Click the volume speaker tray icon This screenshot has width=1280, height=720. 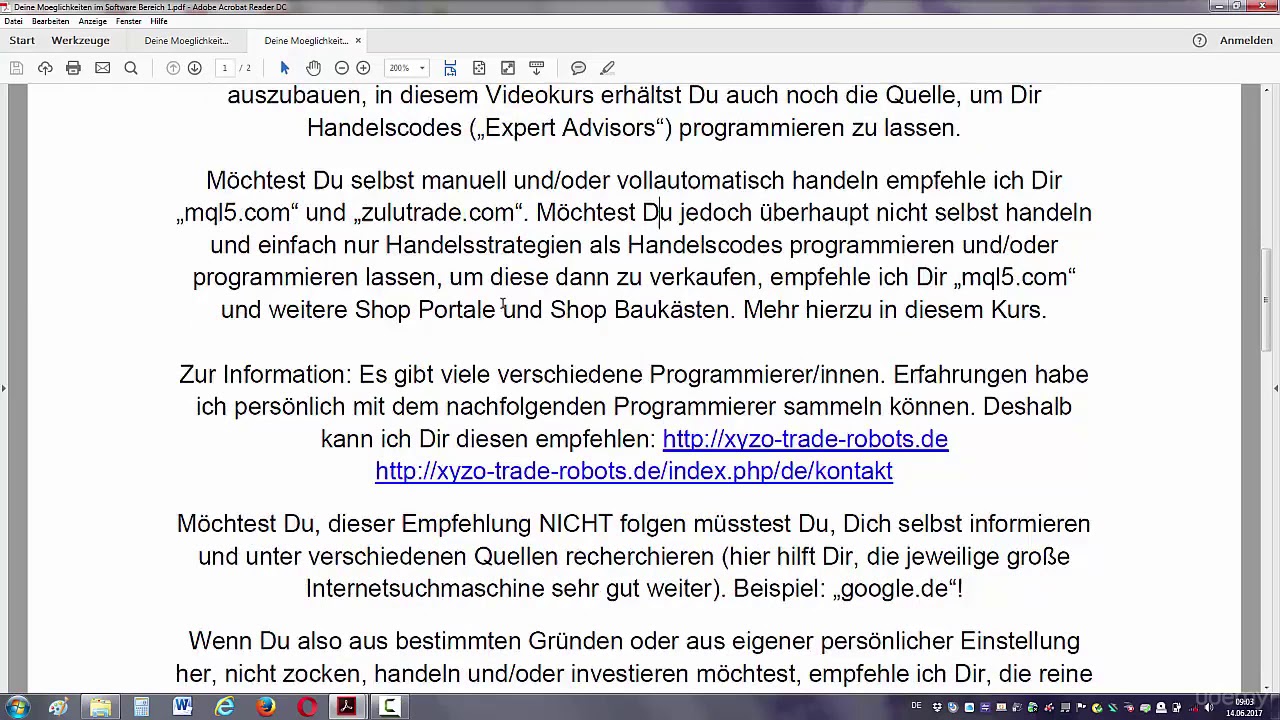click(x=1209, y=707)
